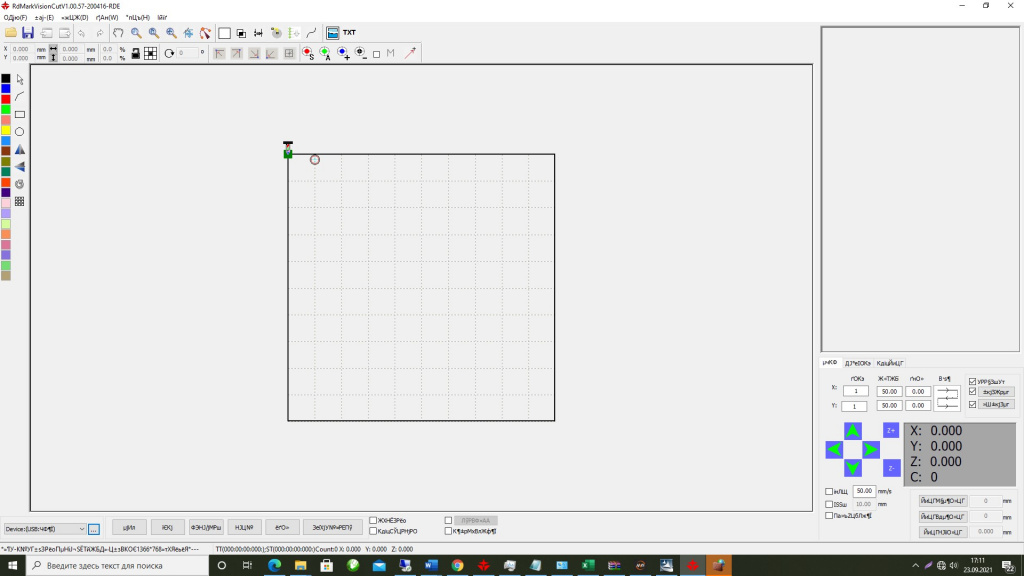The width and height of the screenshot is (1024, 576).
Task: Jog the laser head left with green left arrow
Action: (x=834, y=449)
